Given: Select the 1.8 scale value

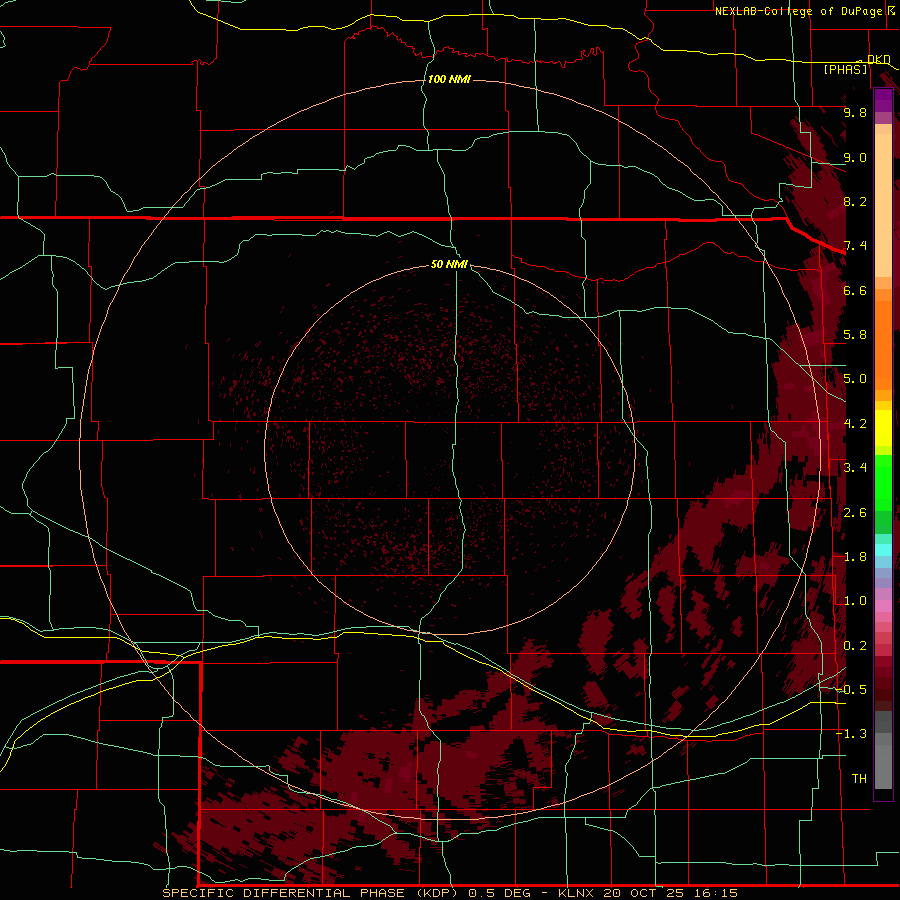Looking at the screenshot, I should (x=855, y=557).
